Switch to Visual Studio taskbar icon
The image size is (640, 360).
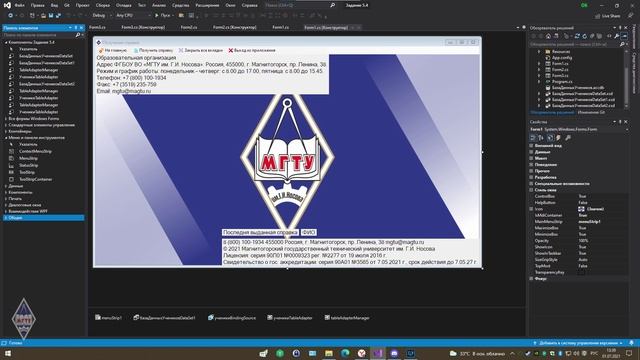click(378, 353)
